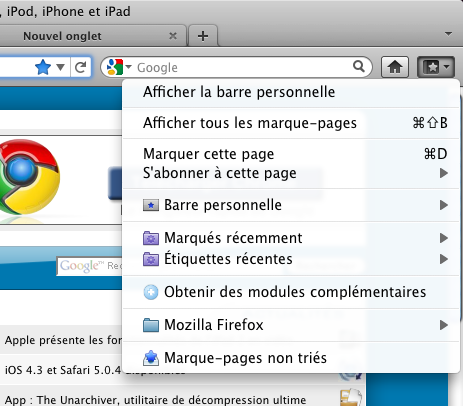Open the Mozilla Firefox bookmarks folder
This screenshot has width=463, height=406.
(291, 325)
